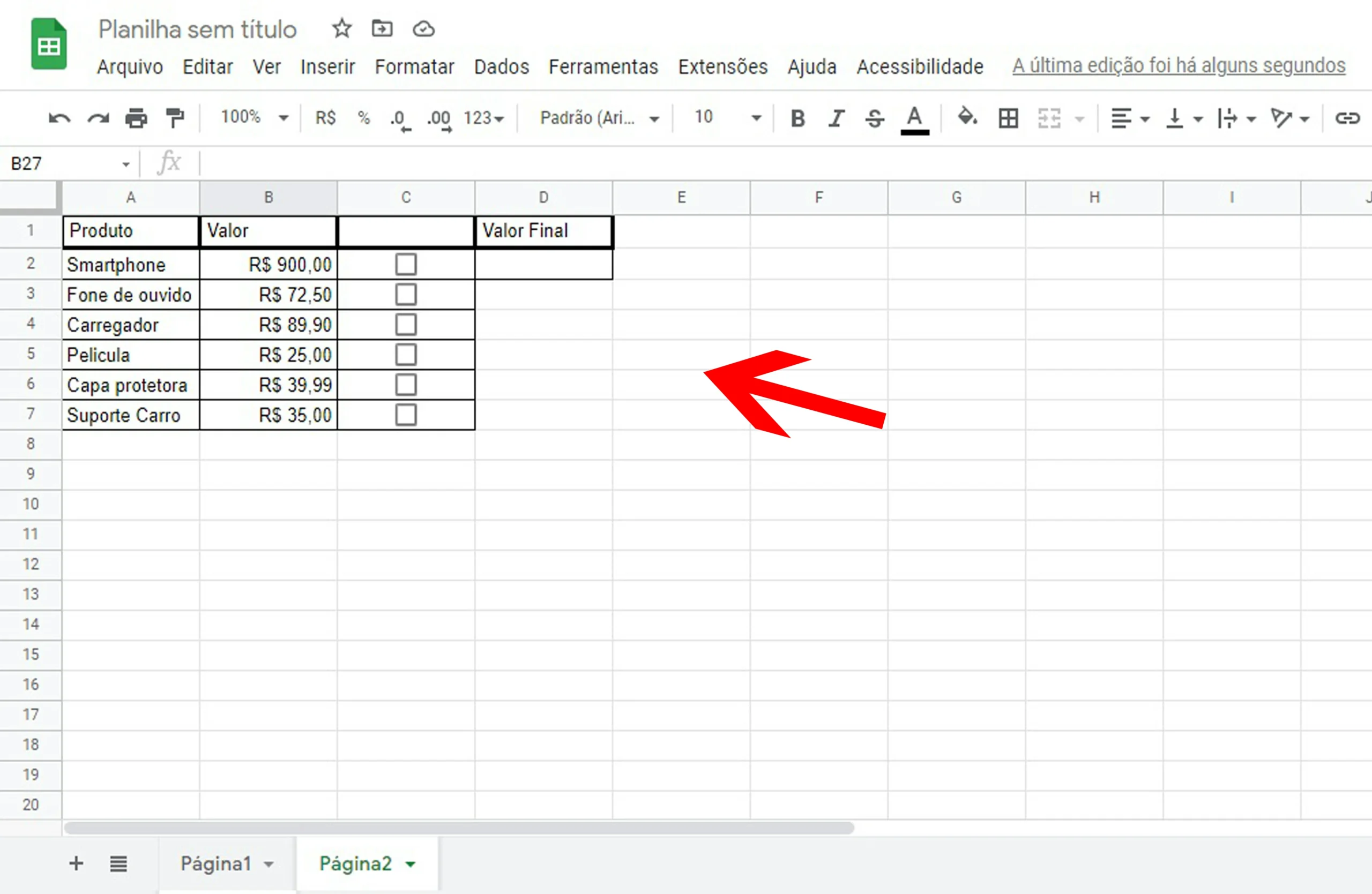Image resolution: width=1372 pixels, height=894 pixels.
Task: Open the Ferramentas menu
Action: click(603, 67)
